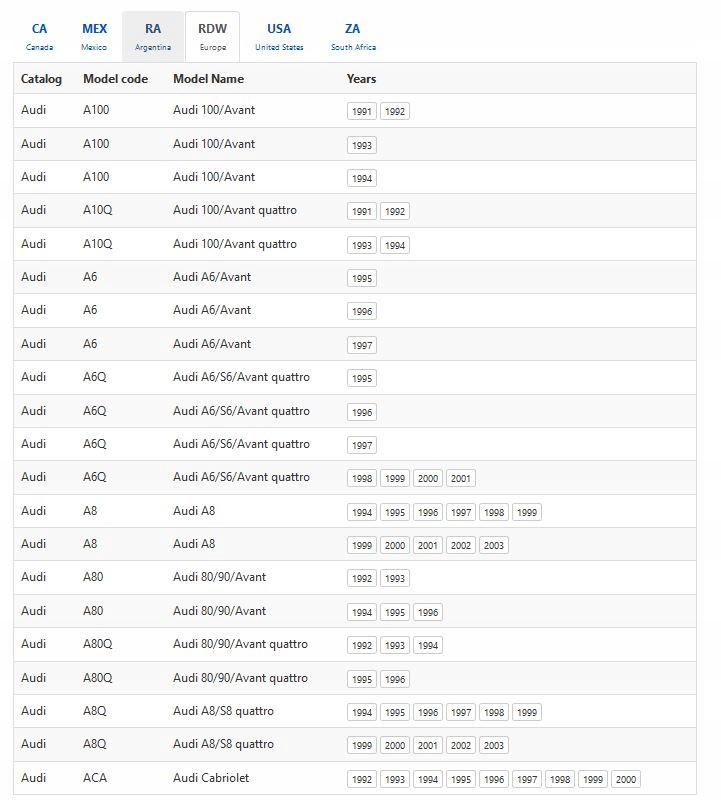The width and height of the screenshot is (721, 800).
Task: Open the ZA South Africa tab
Action: pos(353,36)
